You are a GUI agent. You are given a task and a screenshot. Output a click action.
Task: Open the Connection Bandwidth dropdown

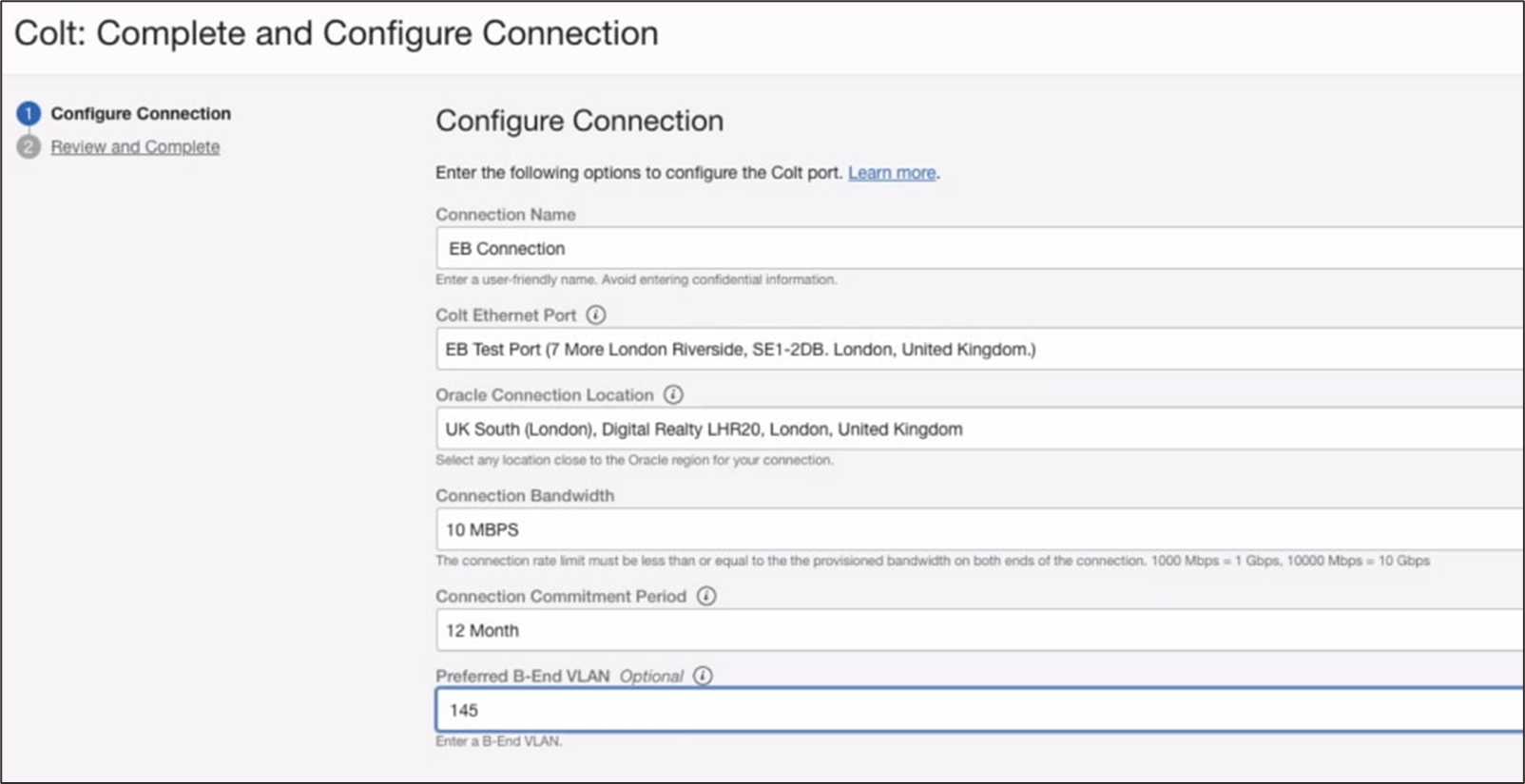(x=980, y=529)
